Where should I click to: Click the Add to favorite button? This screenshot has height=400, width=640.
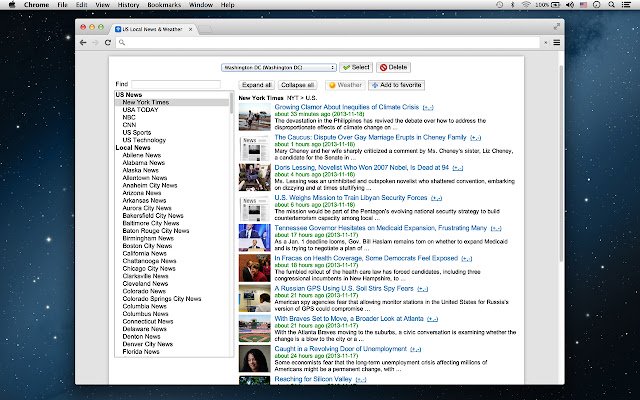click(x=396, y=85)
